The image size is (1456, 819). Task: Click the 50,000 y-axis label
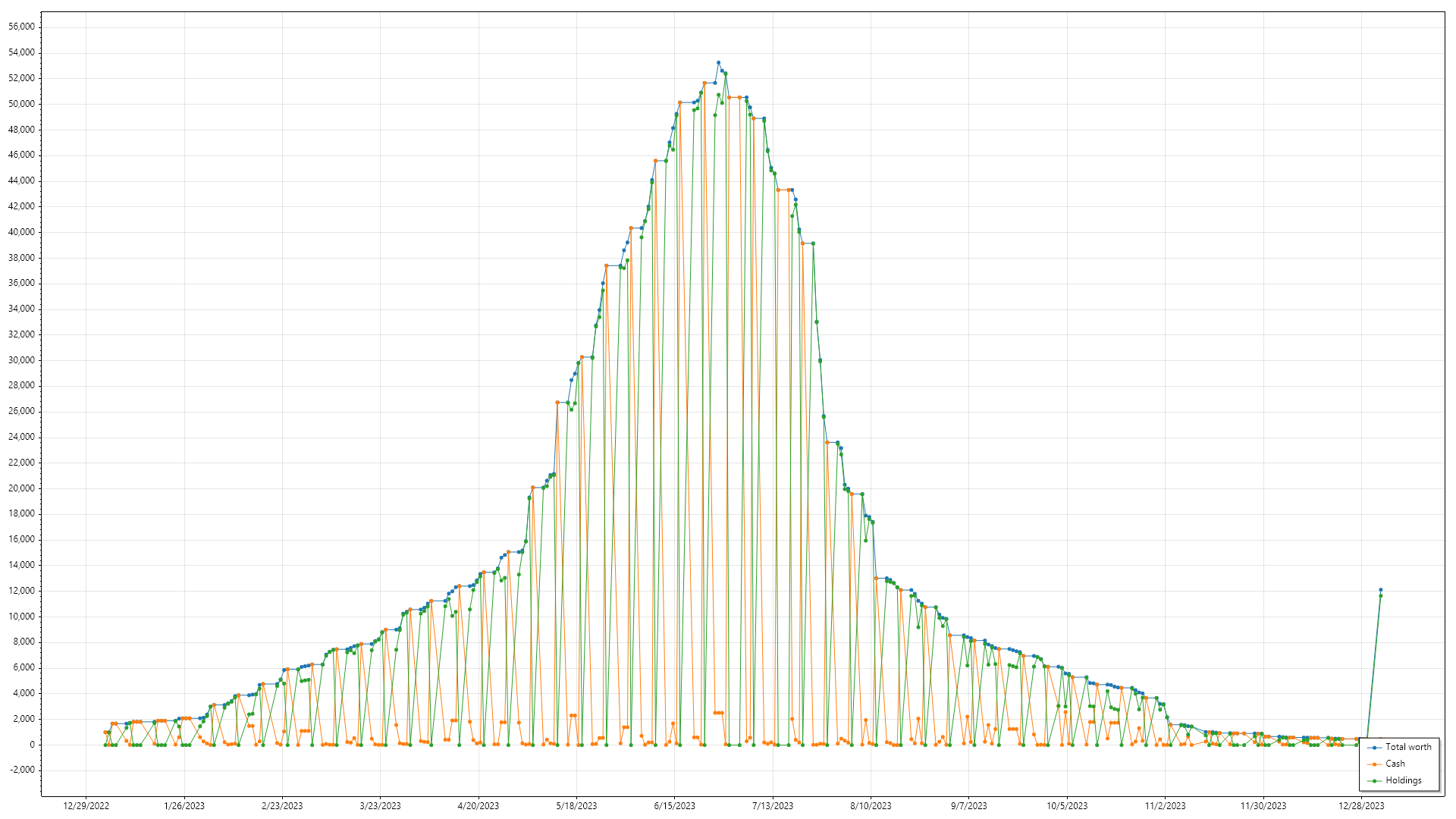pos(21,104)
